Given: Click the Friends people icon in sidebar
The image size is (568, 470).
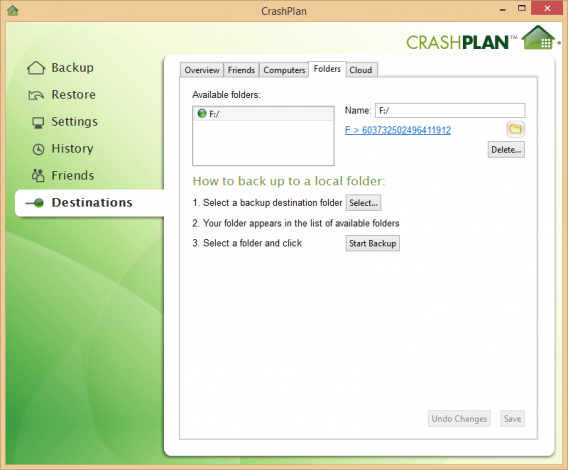Looking at the screenshot, I should click(x=38, y=176).
